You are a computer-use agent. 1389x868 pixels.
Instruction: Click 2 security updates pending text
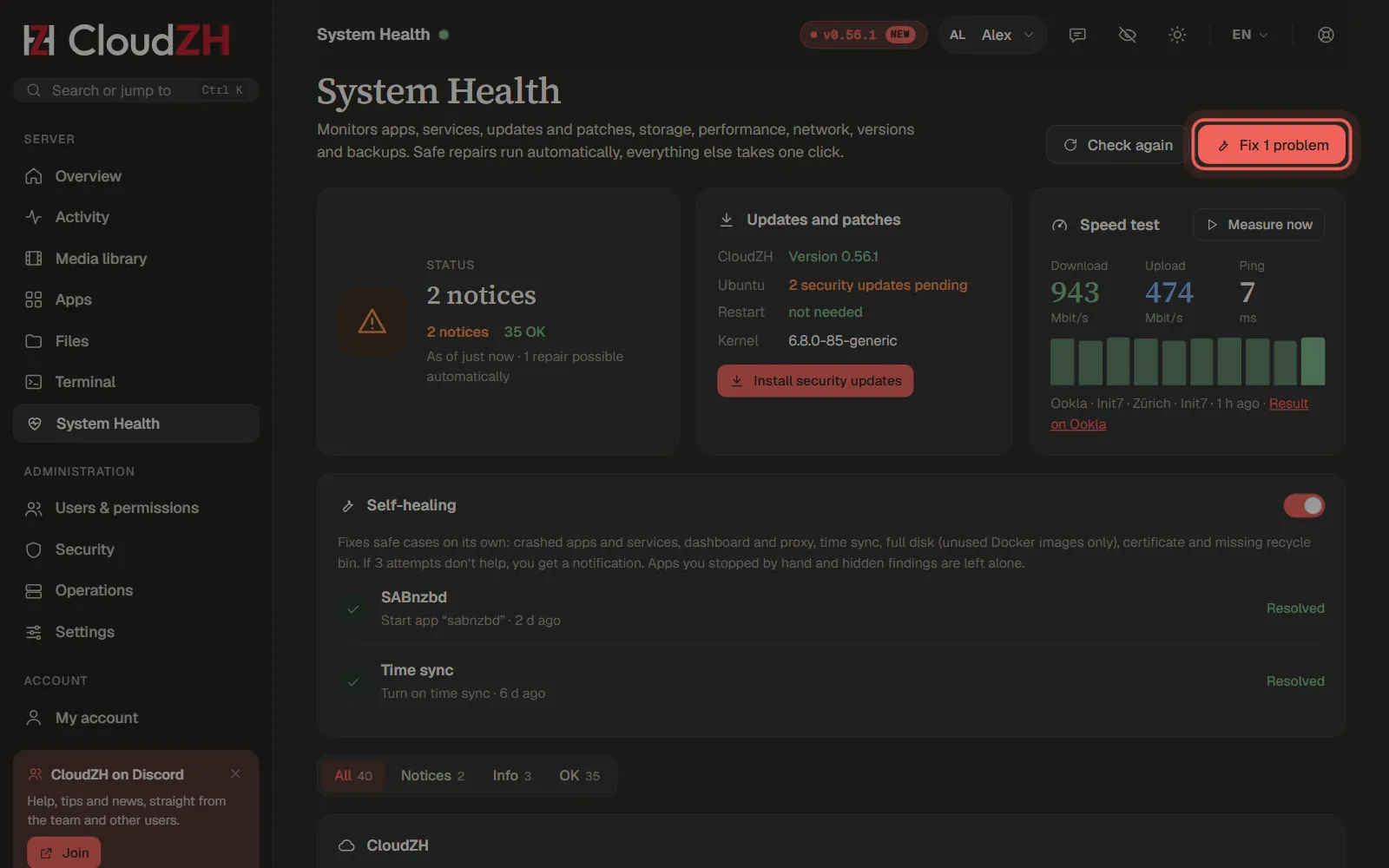click(878, 285)
